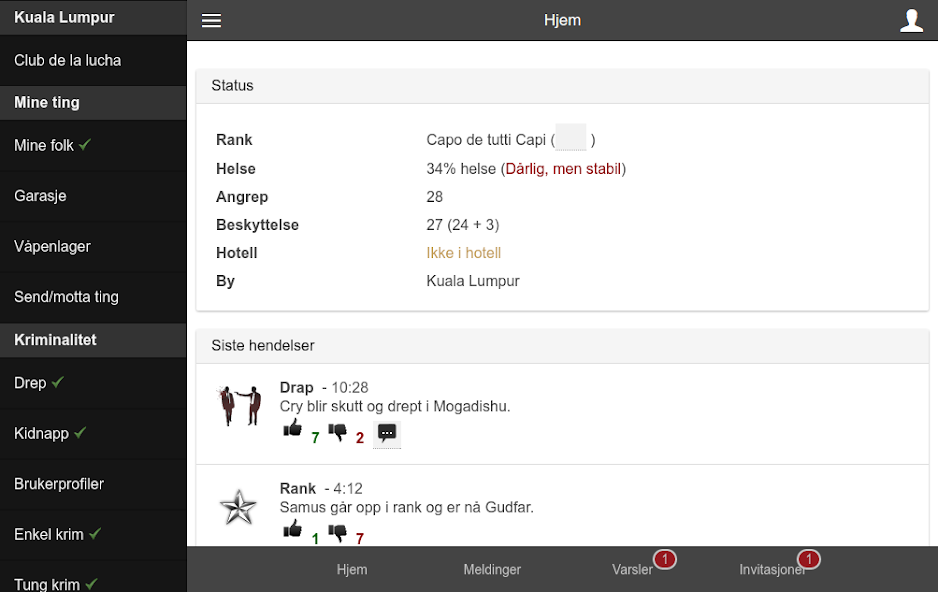
Task: Open Club de la lucha
Action: point(67,60)
